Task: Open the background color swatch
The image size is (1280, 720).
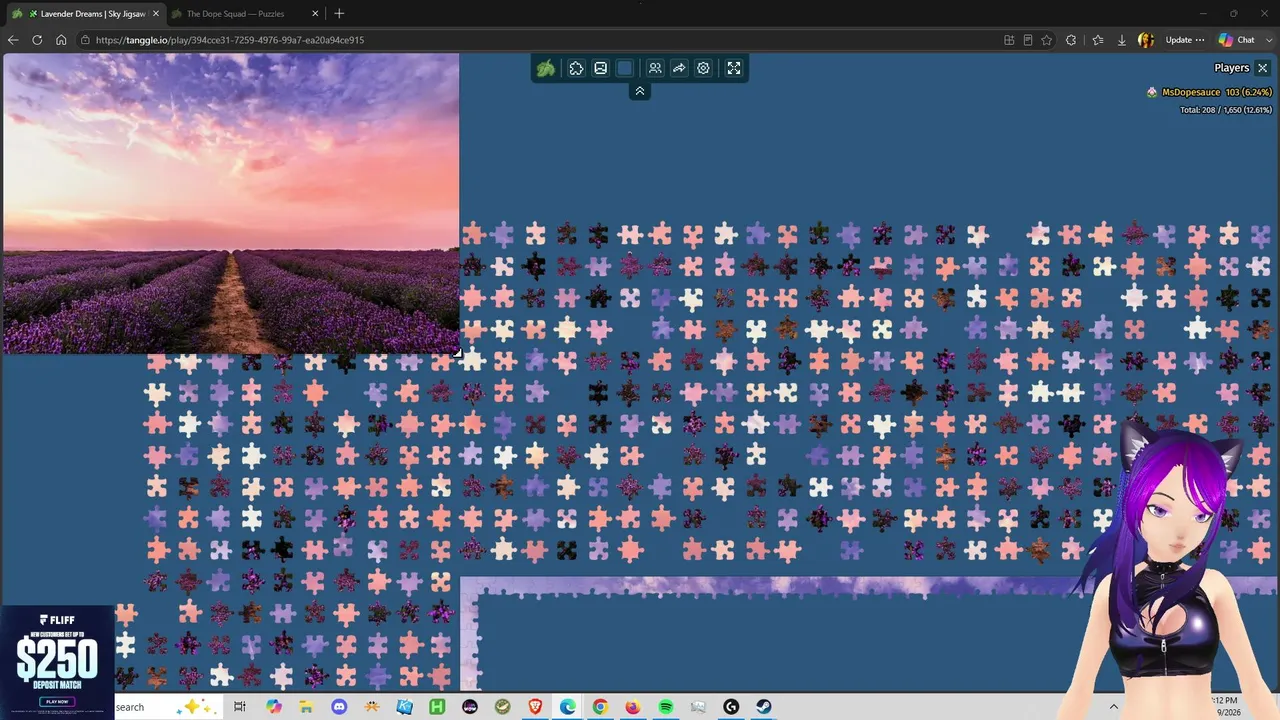Action: click(x=625, y=68)
